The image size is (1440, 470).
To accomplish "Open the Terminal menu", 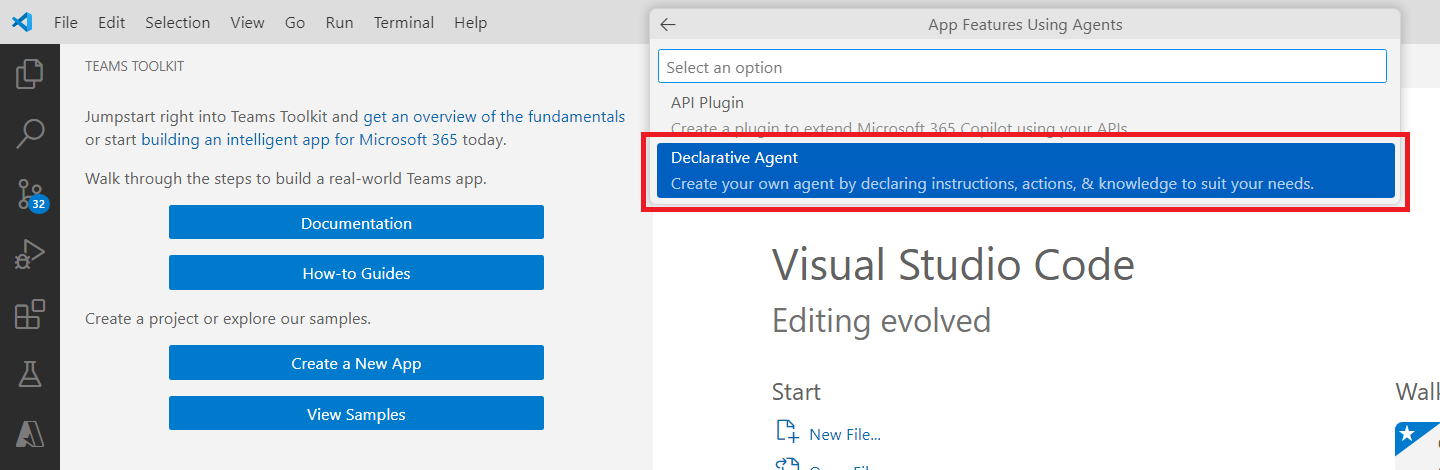I will click(x=404, y=22).
